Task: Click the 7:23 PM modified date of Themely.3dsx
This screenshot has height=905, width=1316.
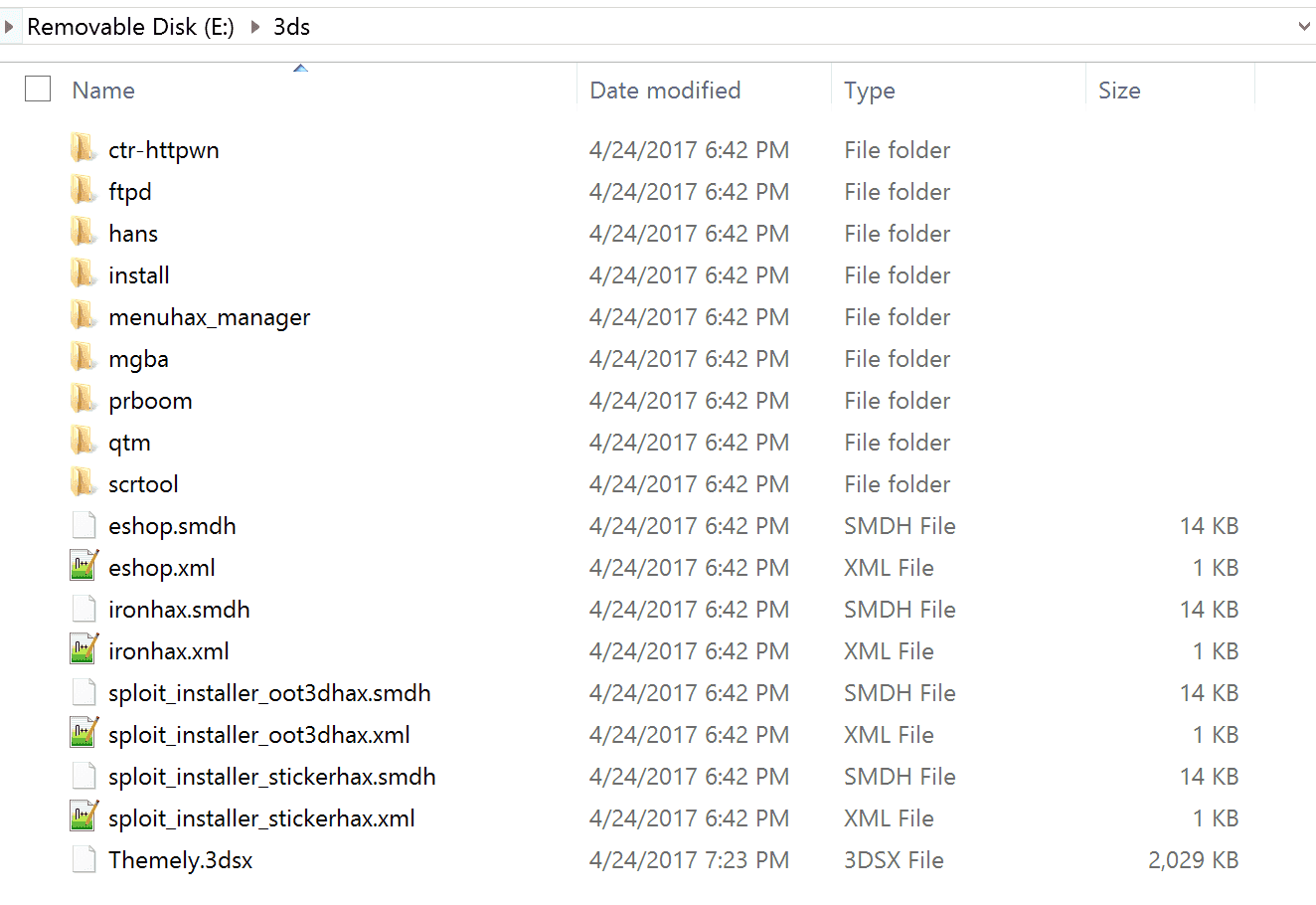Action: click(689, 860)
